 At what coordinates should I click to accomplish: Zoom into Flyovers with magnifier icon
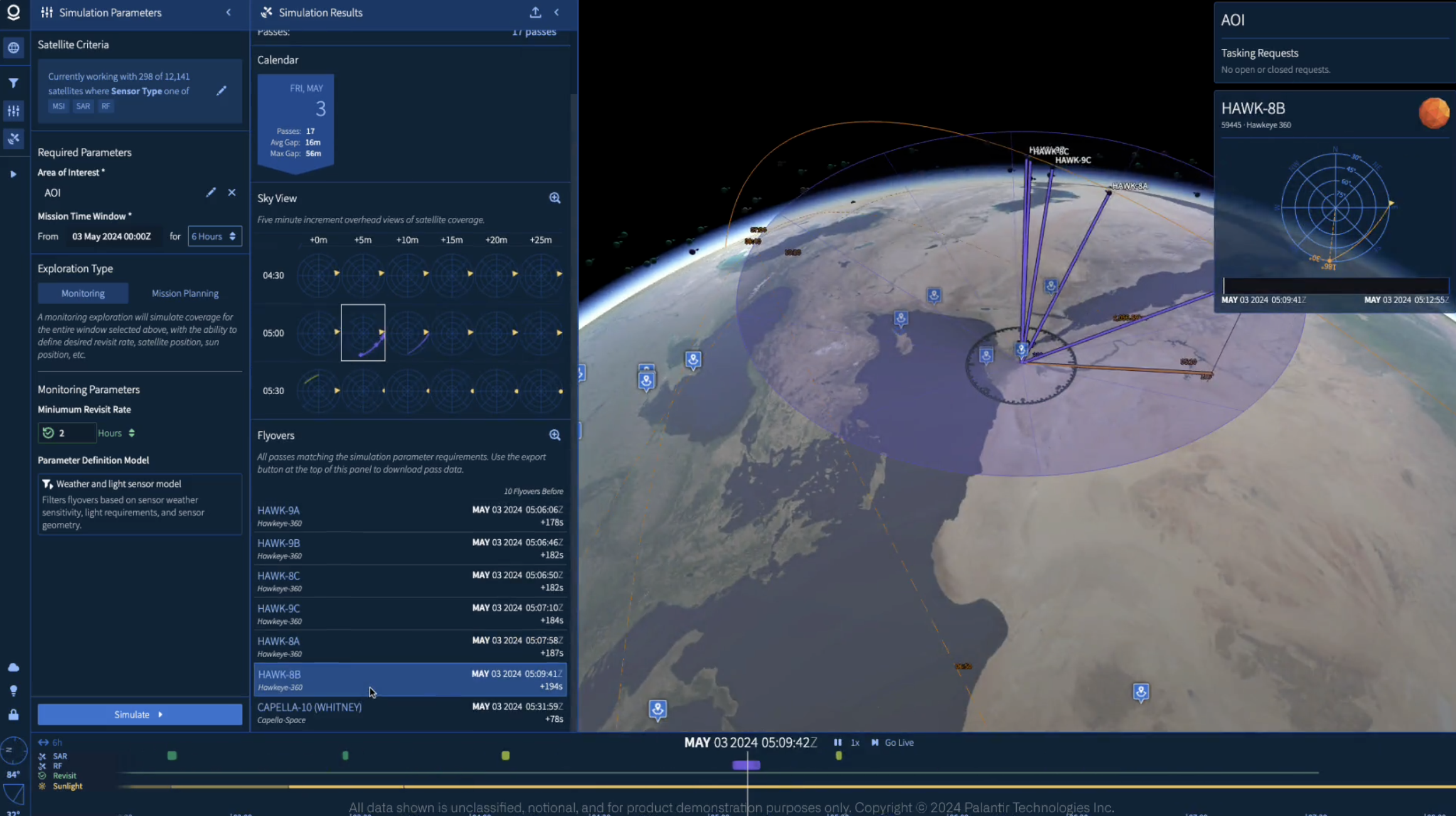[555, 435]
